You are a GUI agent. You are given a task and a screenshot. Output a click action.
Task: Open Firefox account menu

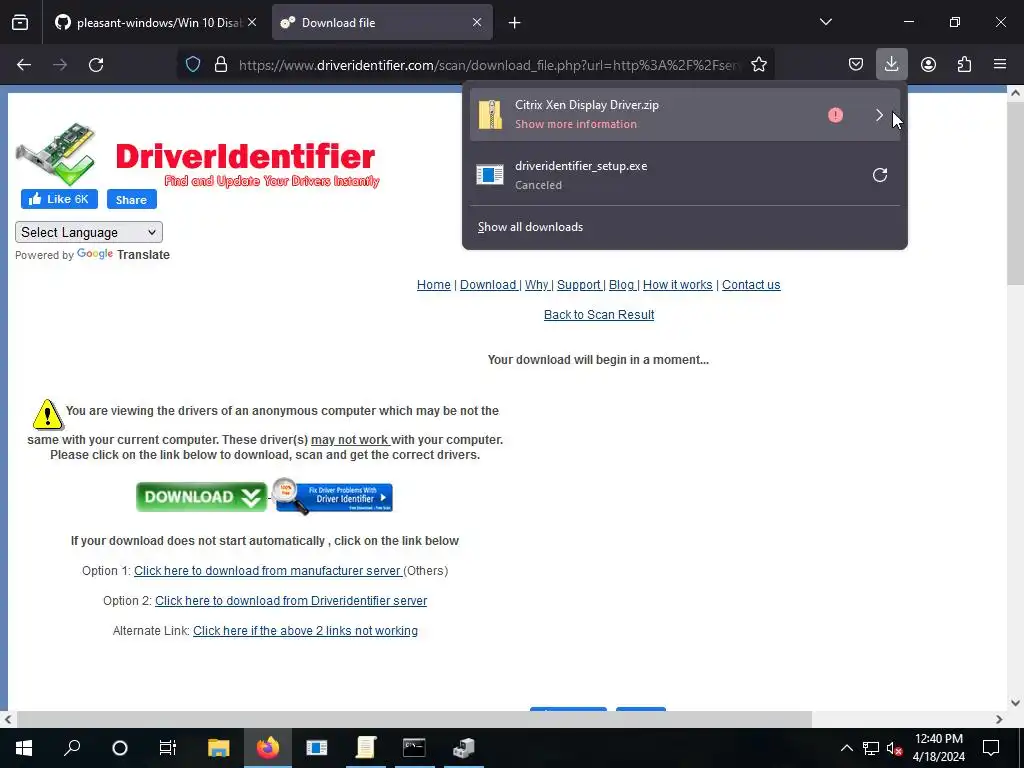click(928, 65)
